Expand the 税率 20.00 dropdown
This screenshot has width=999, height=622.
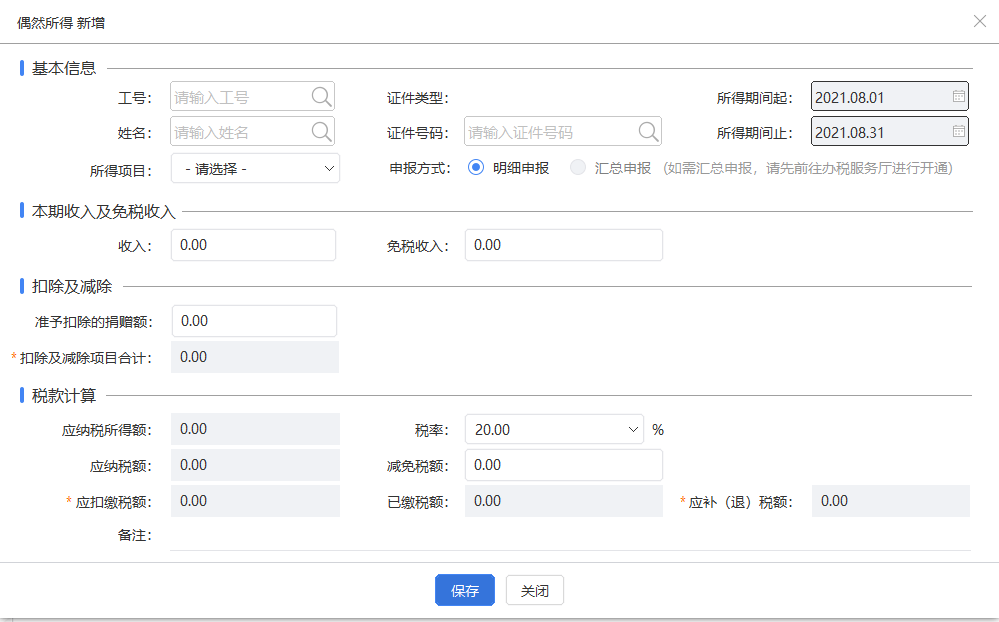pos(554,430)
